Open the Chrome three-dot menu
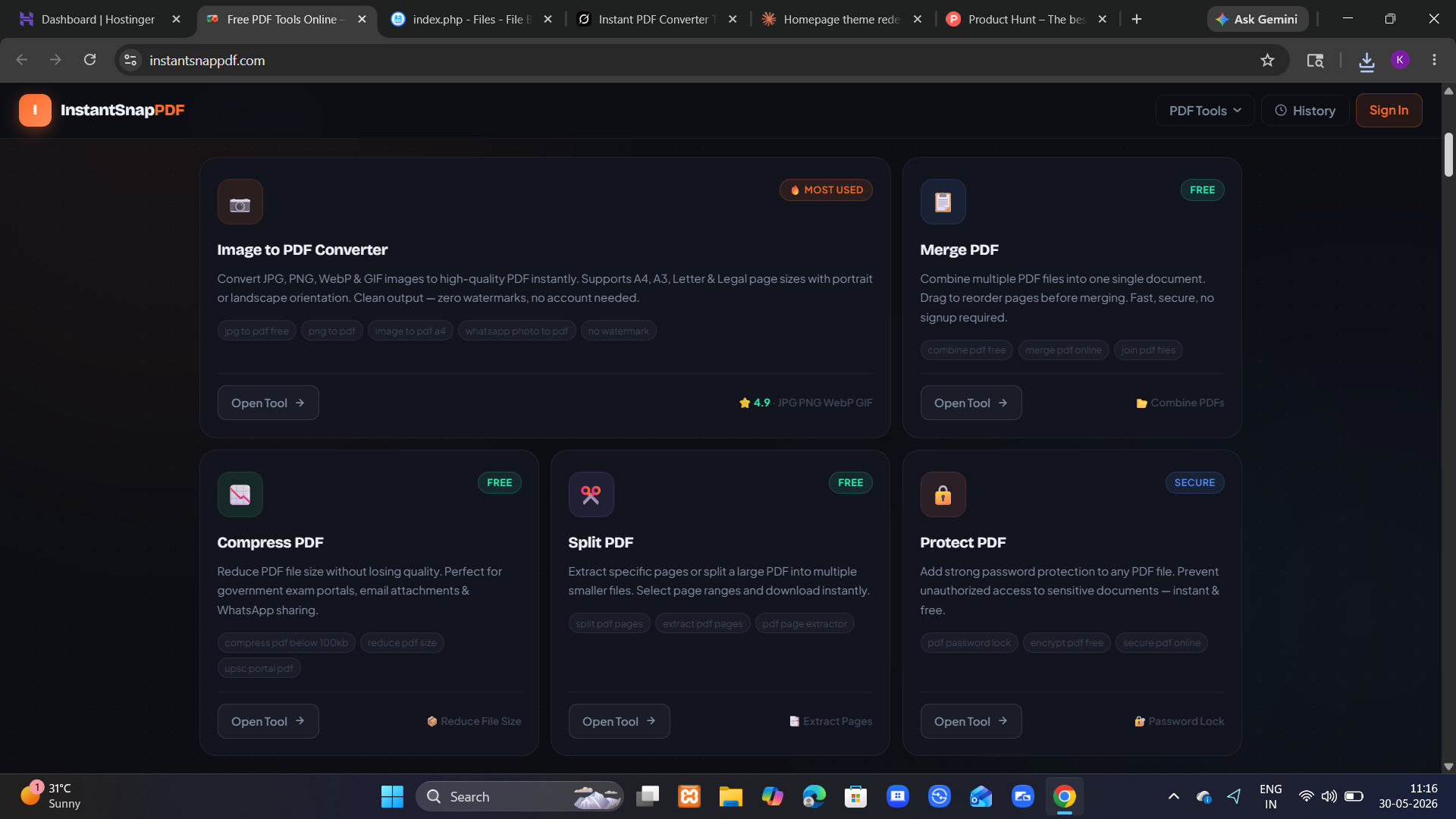 tap(1434, 60)
